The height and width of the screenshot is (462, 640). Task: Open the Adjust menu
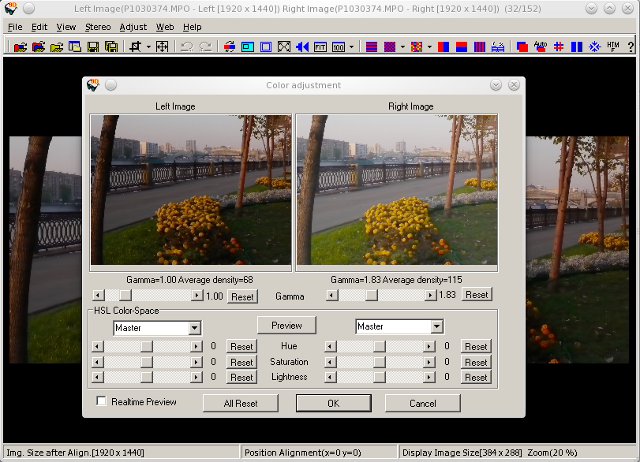tap(133, 27)
